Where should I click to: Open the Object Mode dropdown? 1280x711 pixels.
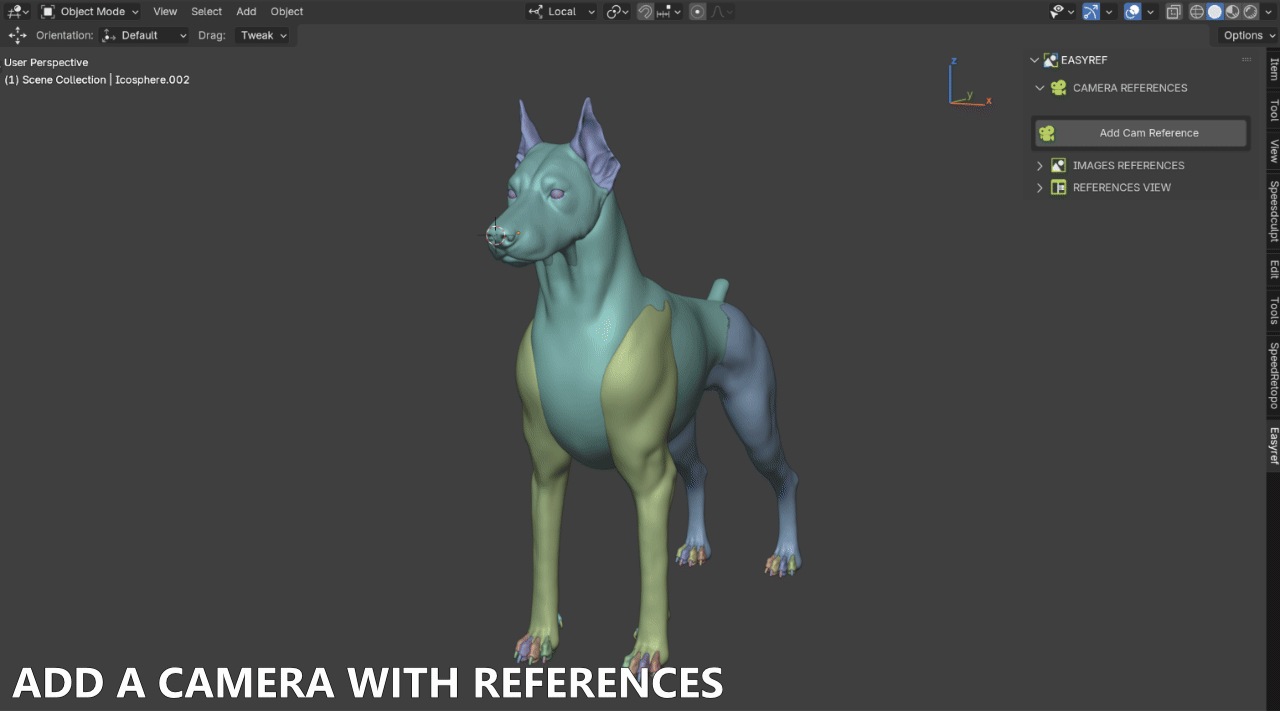click(89, 11)
